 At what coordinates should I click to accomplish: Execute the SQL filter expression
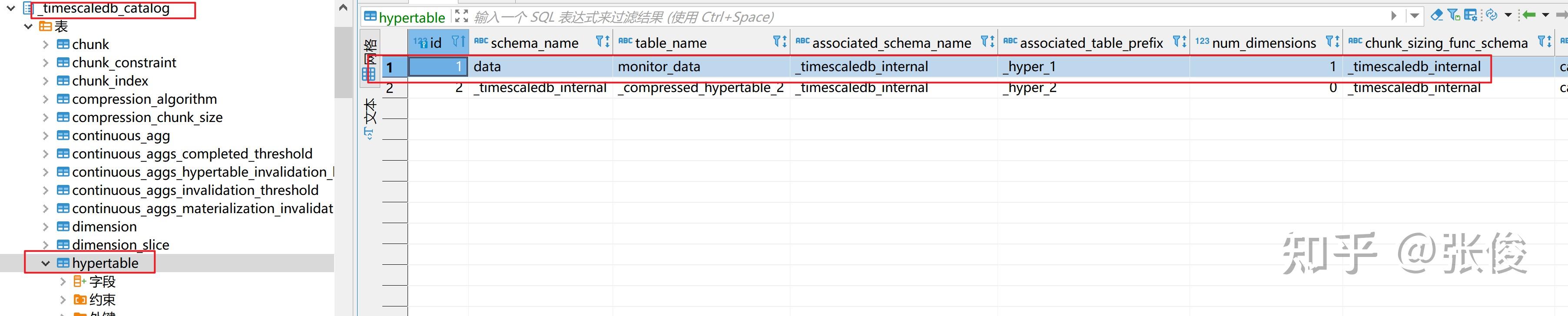click(1394, 15)
